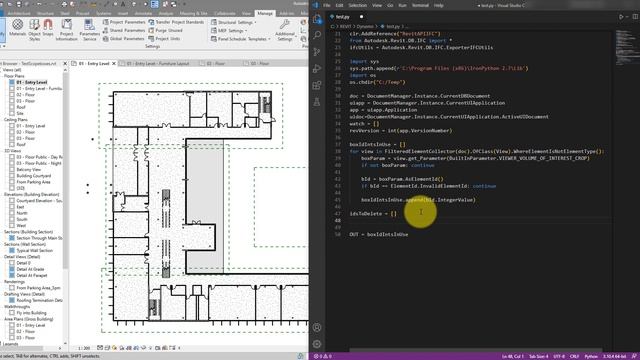
Task: Open Manage gear icon in VS Code
Action: pyautogui.click(x=317, y=344)
